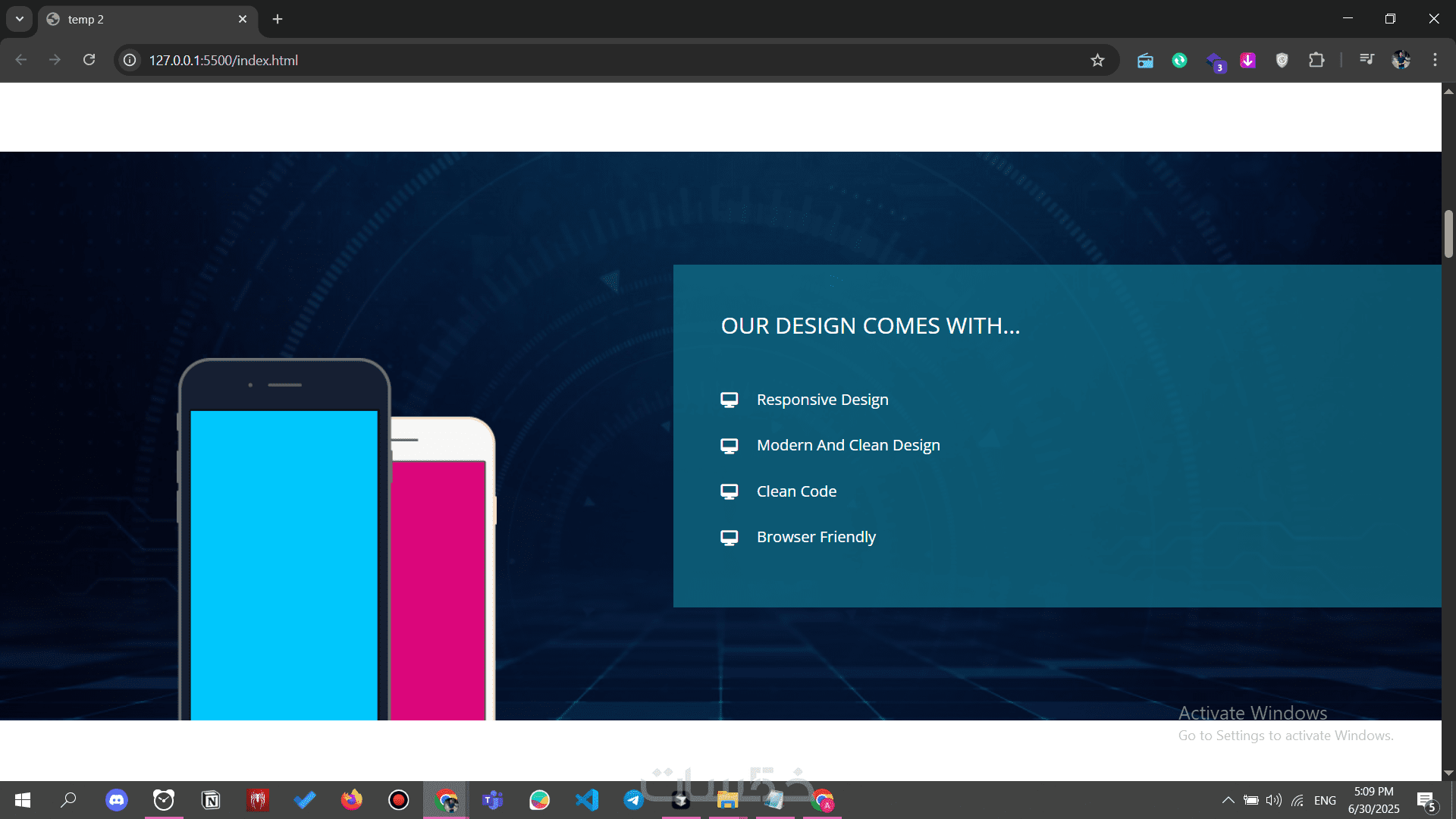Click the Modern And Clean Design text
The width and height of the screenshot is (1456, 819).
click(x=848, y=445)
